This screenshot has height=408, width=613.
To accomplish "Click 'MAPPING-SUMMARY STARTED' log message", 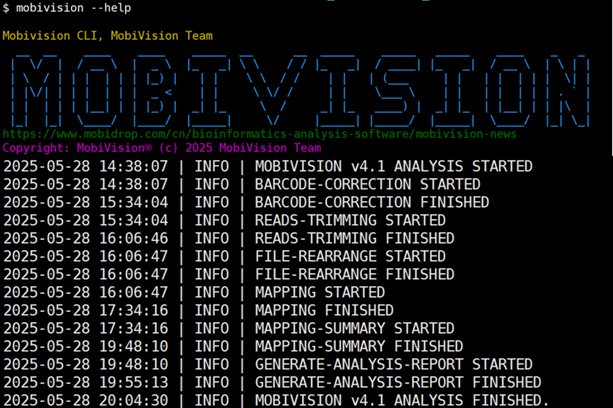I will point(355,328).
